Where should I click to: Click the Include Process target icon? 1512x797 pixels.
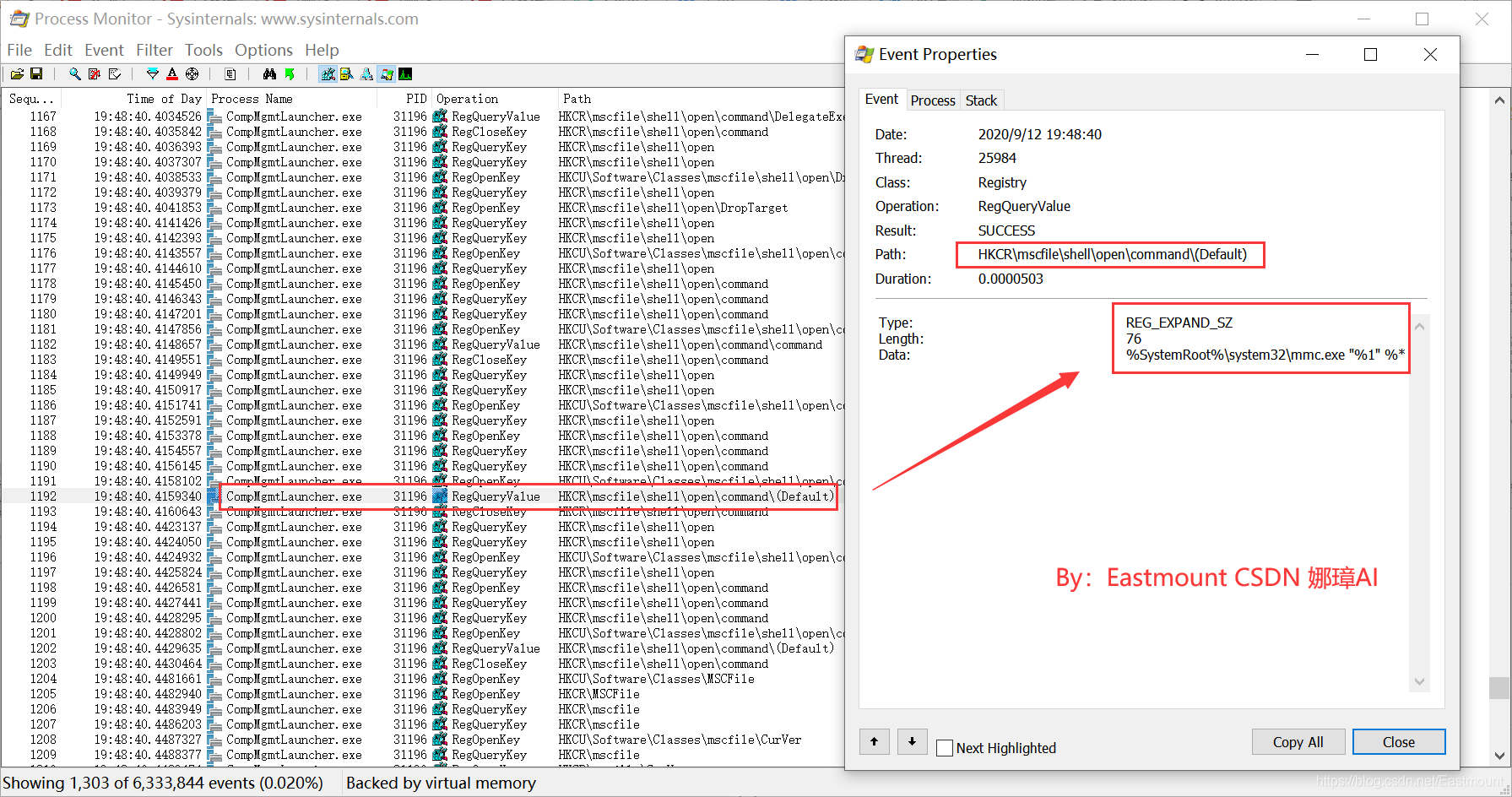[x=192, y=74]
